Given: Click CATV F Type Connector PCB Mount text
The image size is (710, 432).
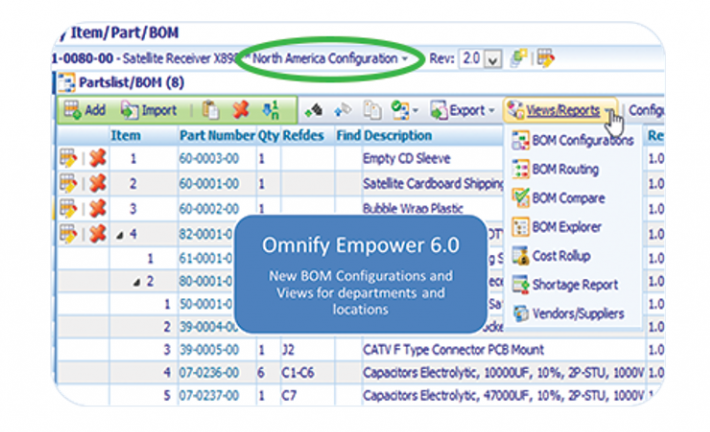Looking at the screenshot, I should click(453, 350).
